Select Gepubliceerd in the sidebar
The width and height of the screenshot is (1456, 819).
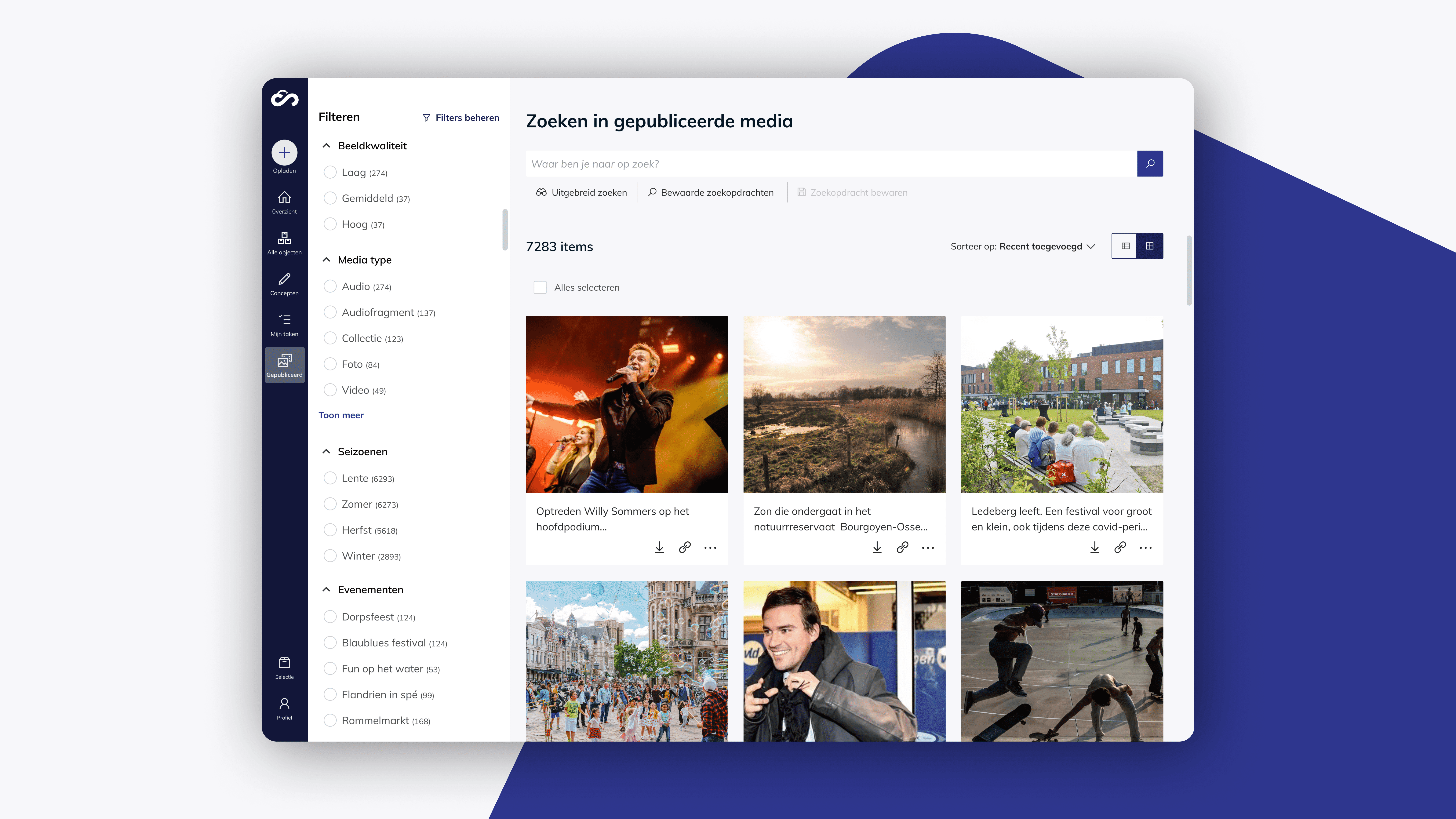coord(284,365)
